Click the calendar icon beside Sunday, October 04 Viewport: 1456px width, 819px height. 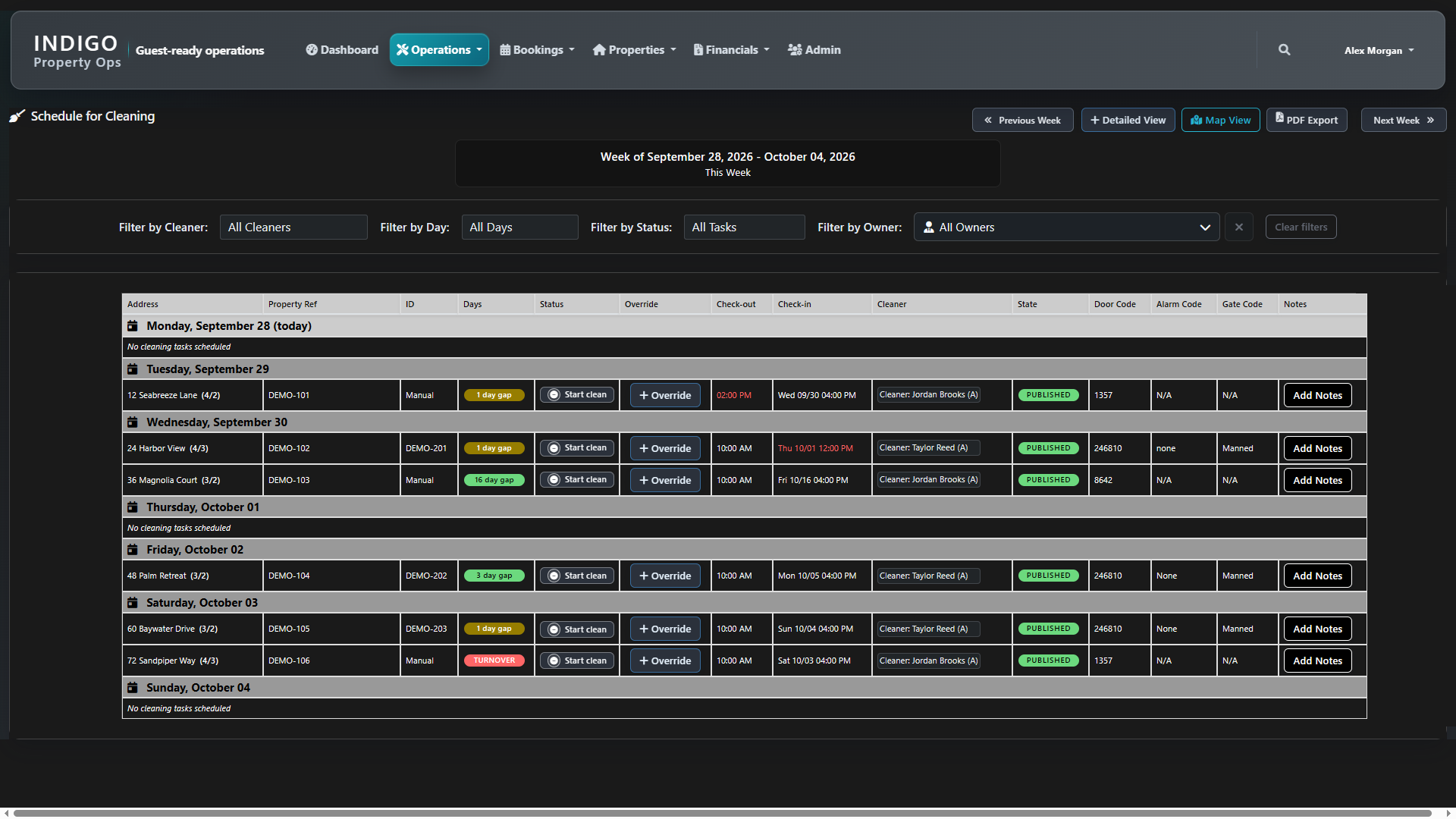tap(133, 688)
